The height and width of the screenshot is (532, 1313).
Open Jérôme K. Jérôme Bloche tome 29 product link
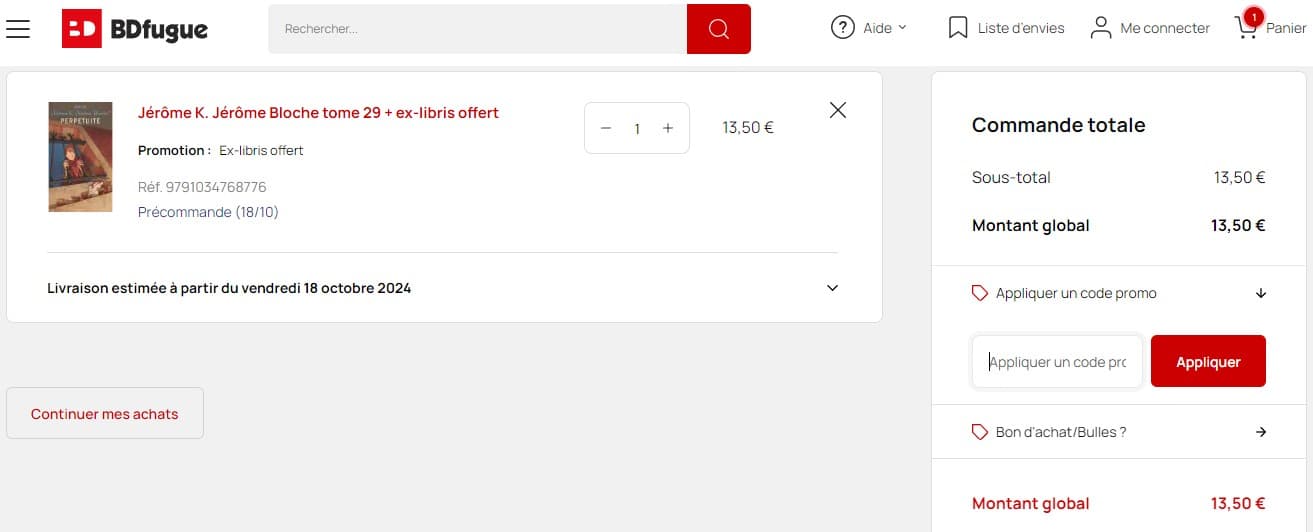click(318, 113)
